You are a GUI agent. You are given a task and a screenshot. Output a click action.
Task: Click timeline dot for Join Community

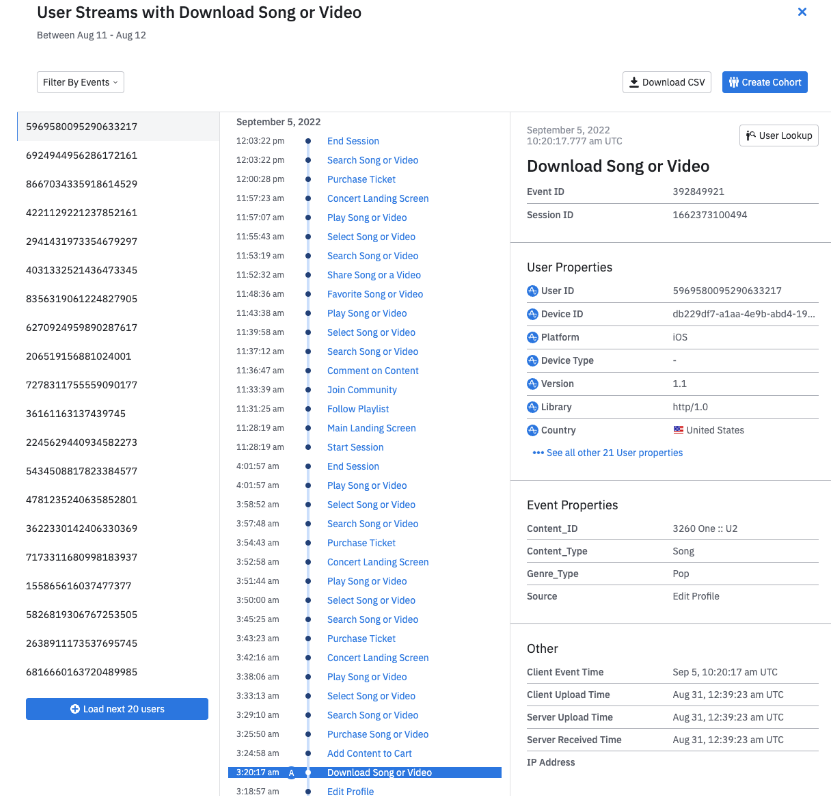tap(308, 390)
